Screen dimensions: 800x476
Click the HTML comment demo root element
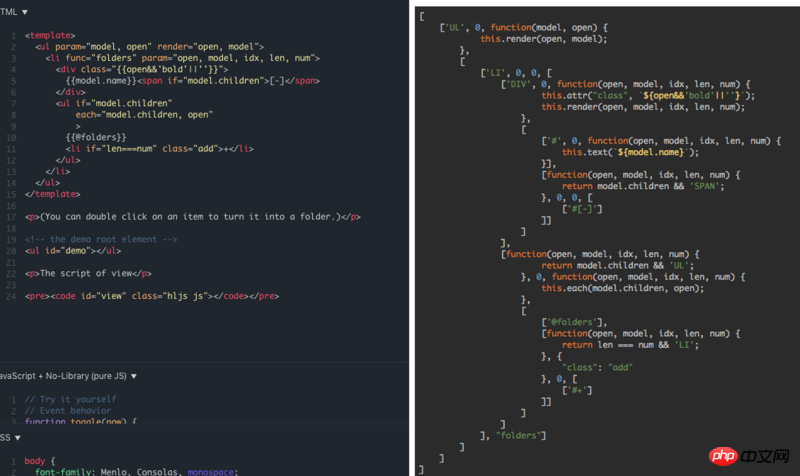[101, 239]
